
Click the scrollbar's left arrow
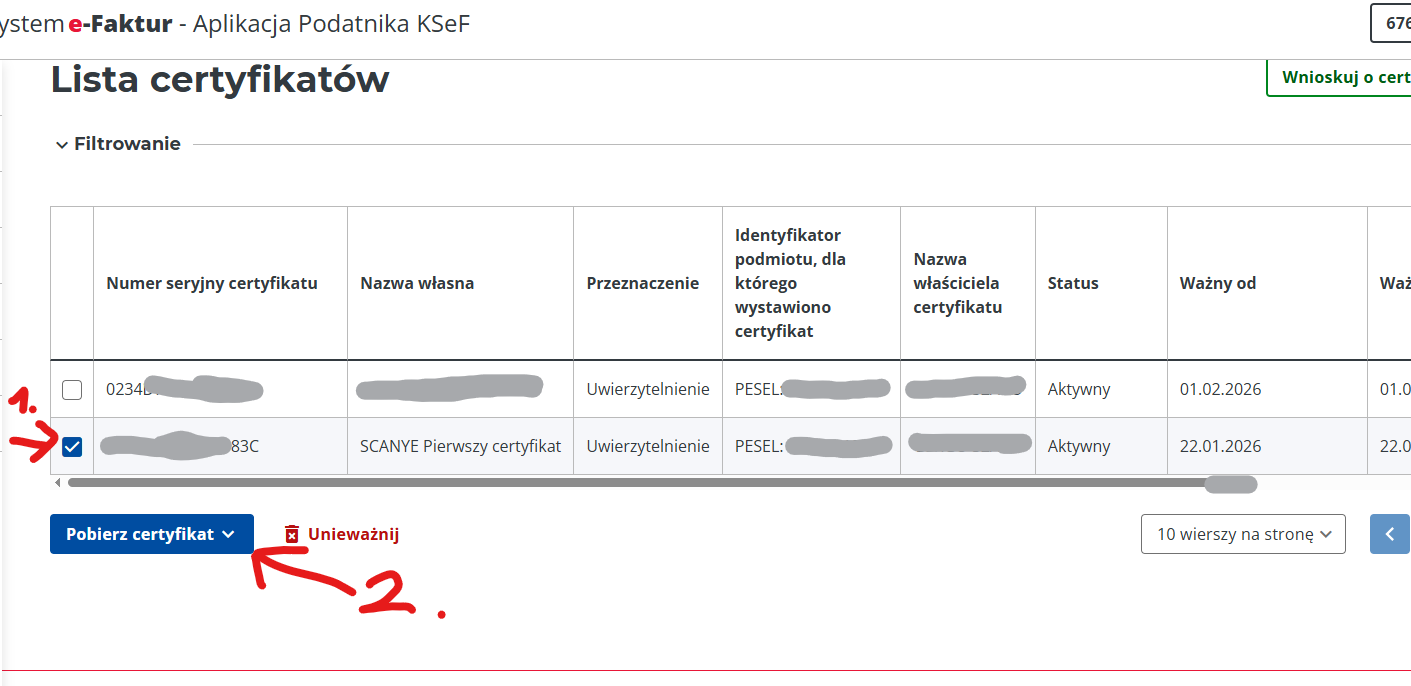pos(57,483)
